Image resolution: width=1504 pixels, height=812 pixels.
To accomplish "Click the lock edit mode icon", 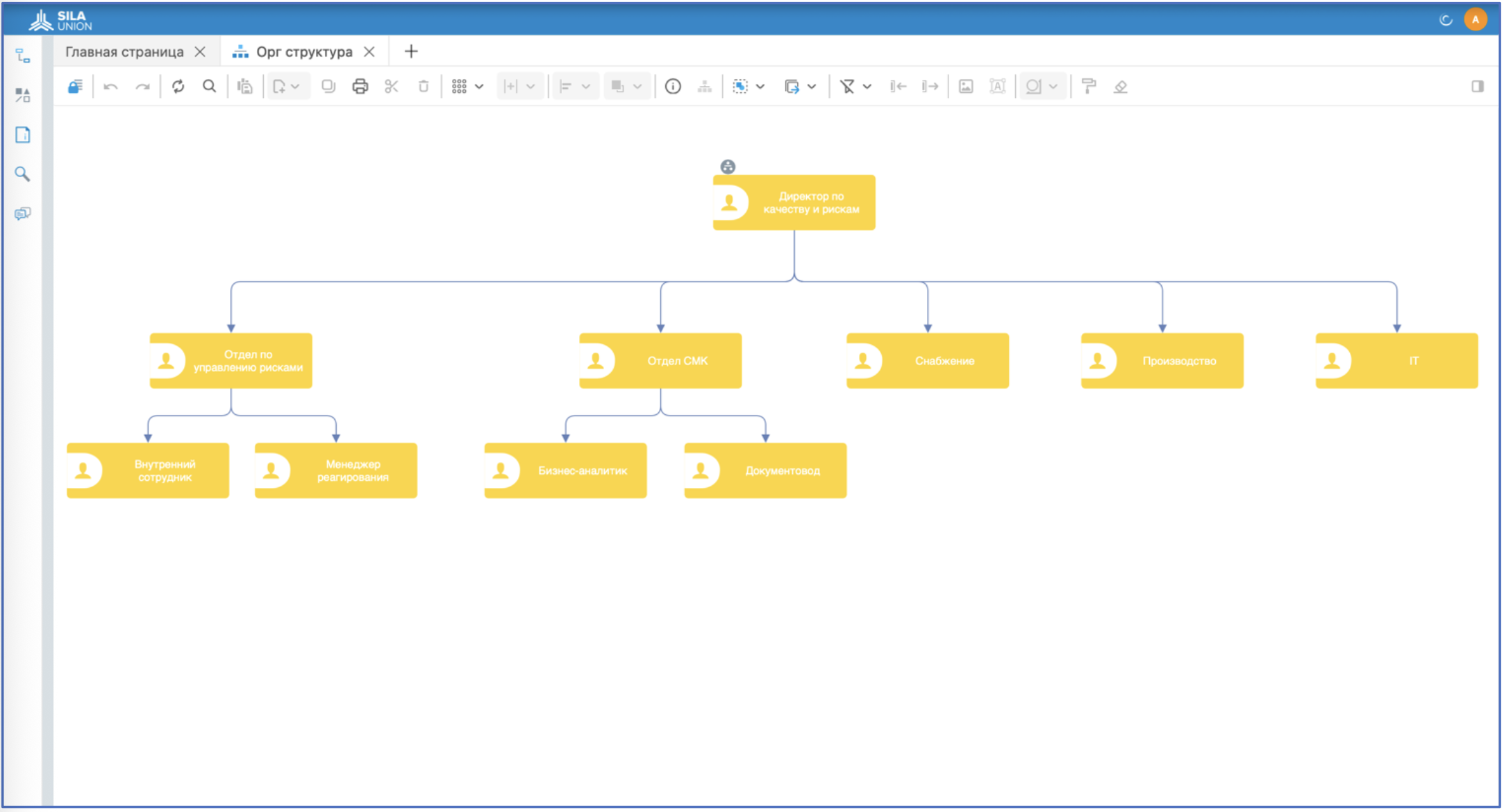I will click(75, 87).
